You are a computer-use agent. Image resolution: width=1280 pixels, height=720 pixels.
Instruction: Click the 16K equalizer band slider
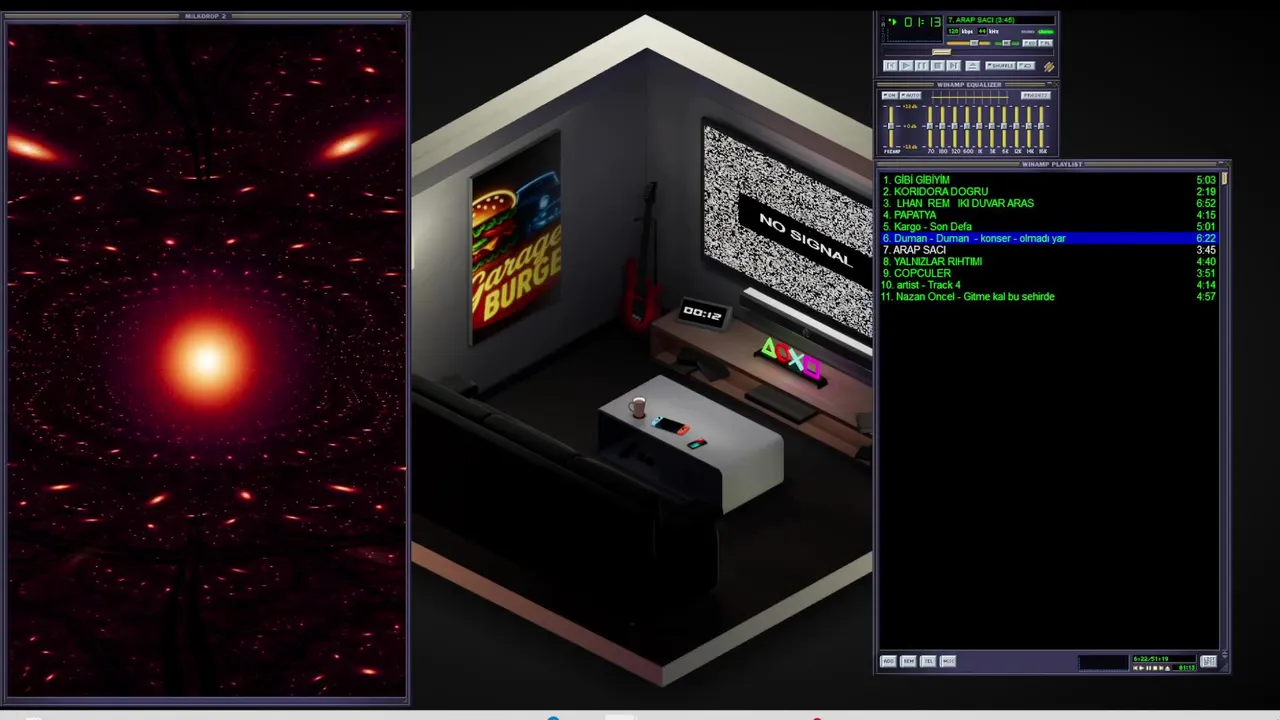(1041, 126)
